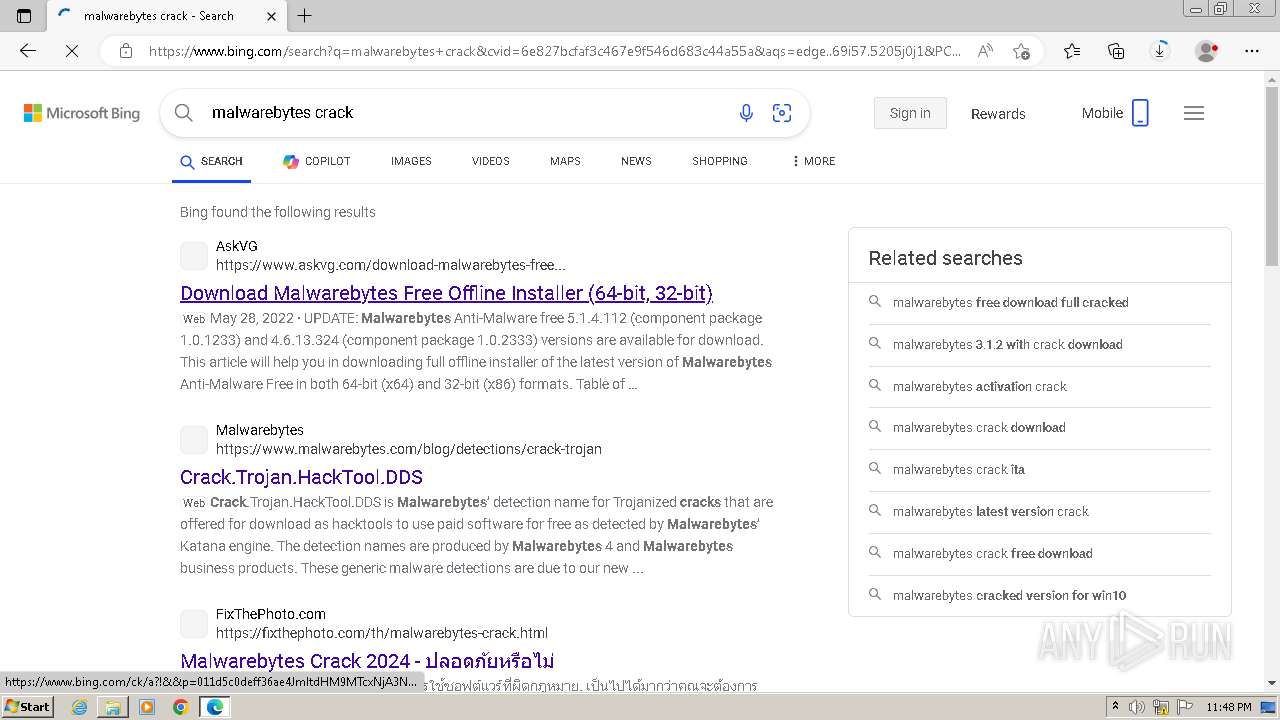Image resolution: width=1280 pixels, height=720 pixels.
Task: Click the askvg.com result URL
Action: click(x=391, y=265)
